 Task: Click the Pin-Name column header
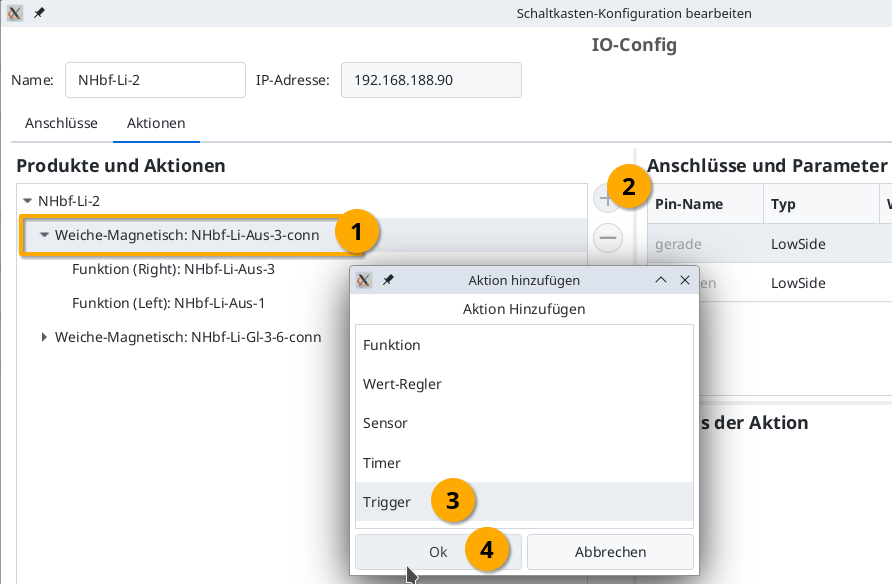(689, 204)
